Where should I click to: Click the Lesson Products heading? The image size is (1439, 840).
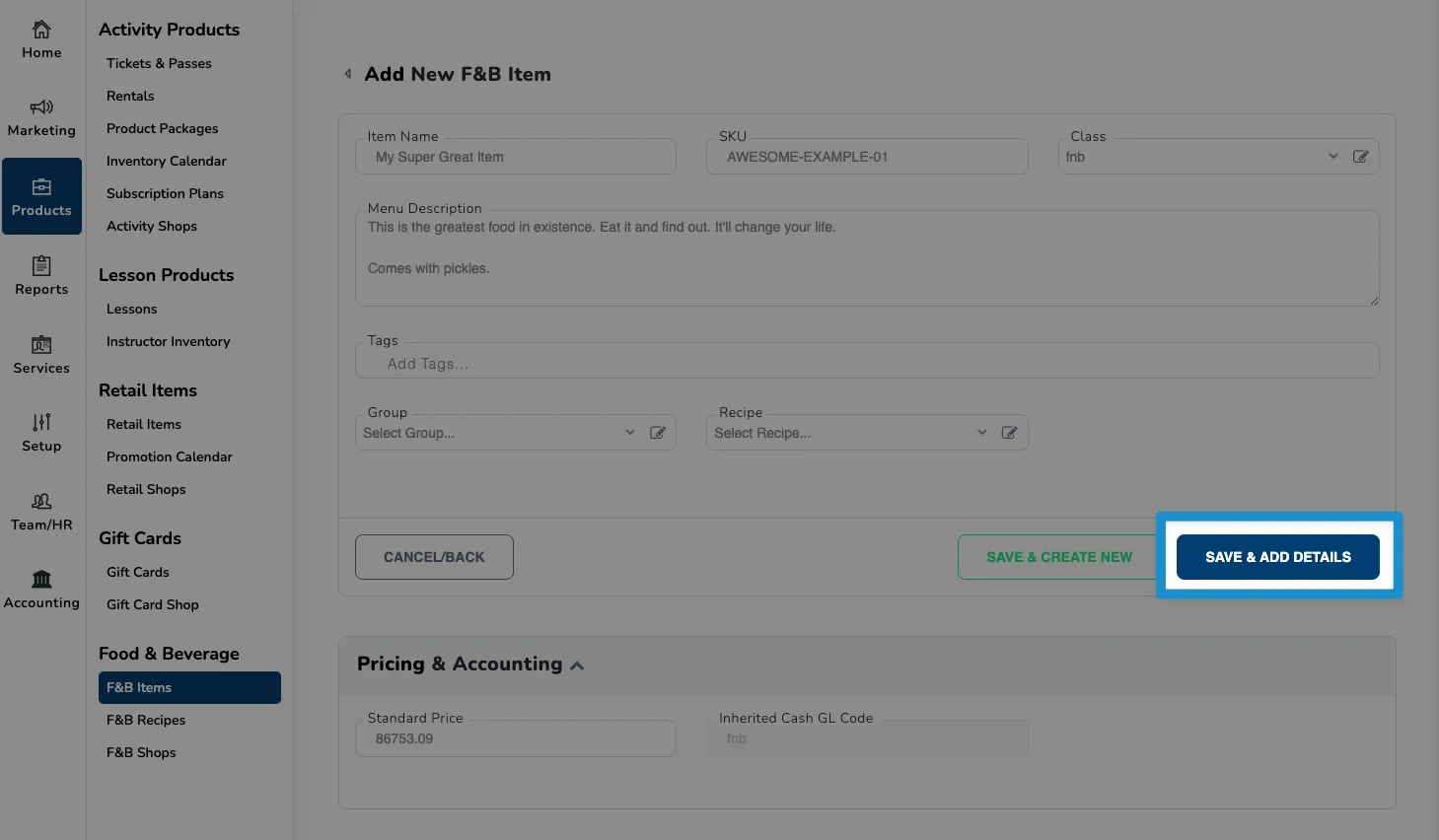167,275
